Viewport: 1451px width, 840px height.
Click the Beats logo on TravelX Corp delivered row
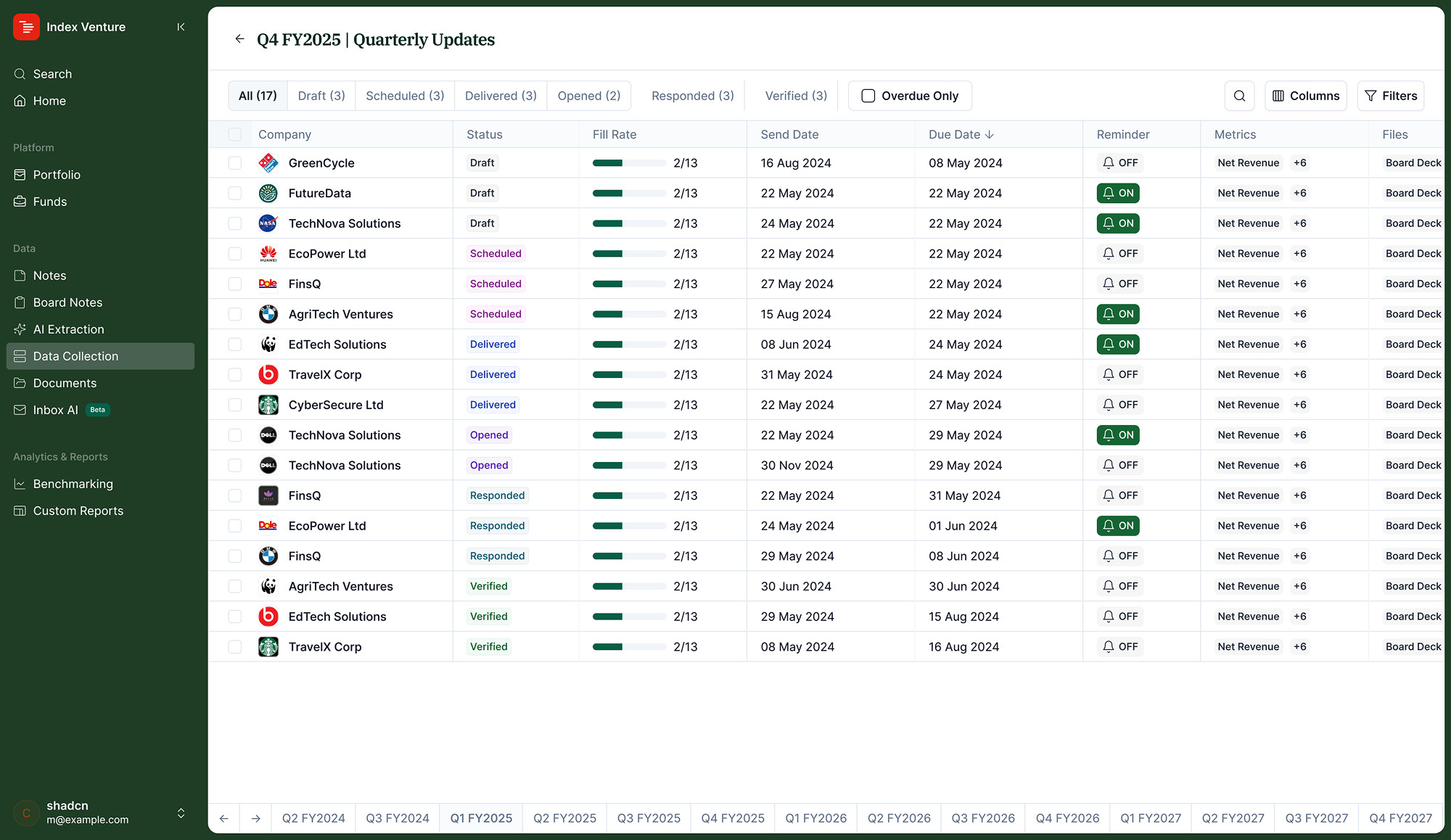tap(268, 374)
